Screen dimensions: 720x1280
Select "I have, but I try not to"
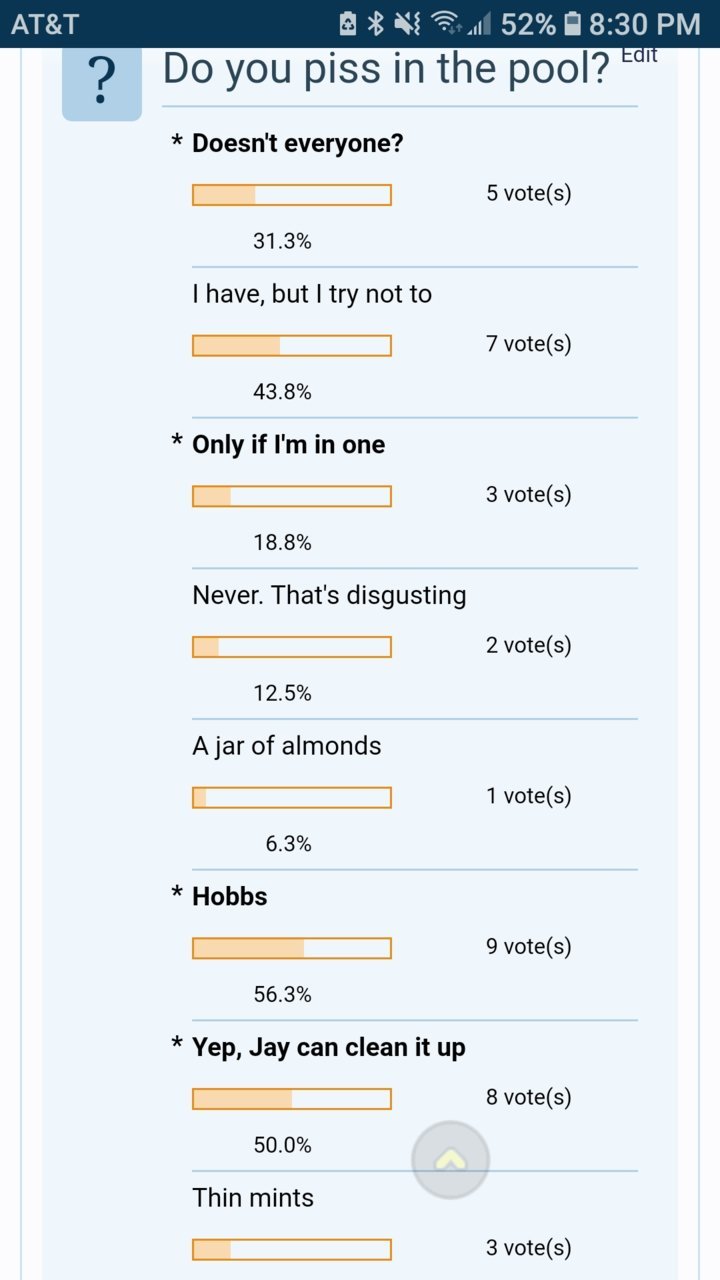click(x=312, y=294)
